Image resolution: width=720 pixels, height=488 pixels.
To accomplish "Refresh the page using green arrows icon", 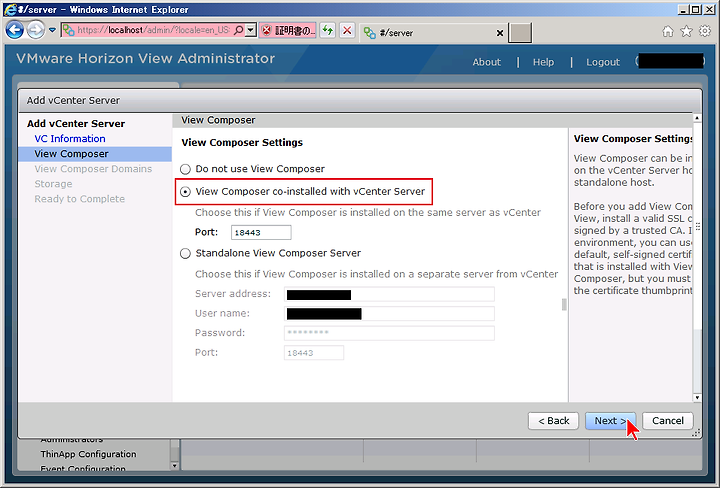I will click(x=327, y=31).
